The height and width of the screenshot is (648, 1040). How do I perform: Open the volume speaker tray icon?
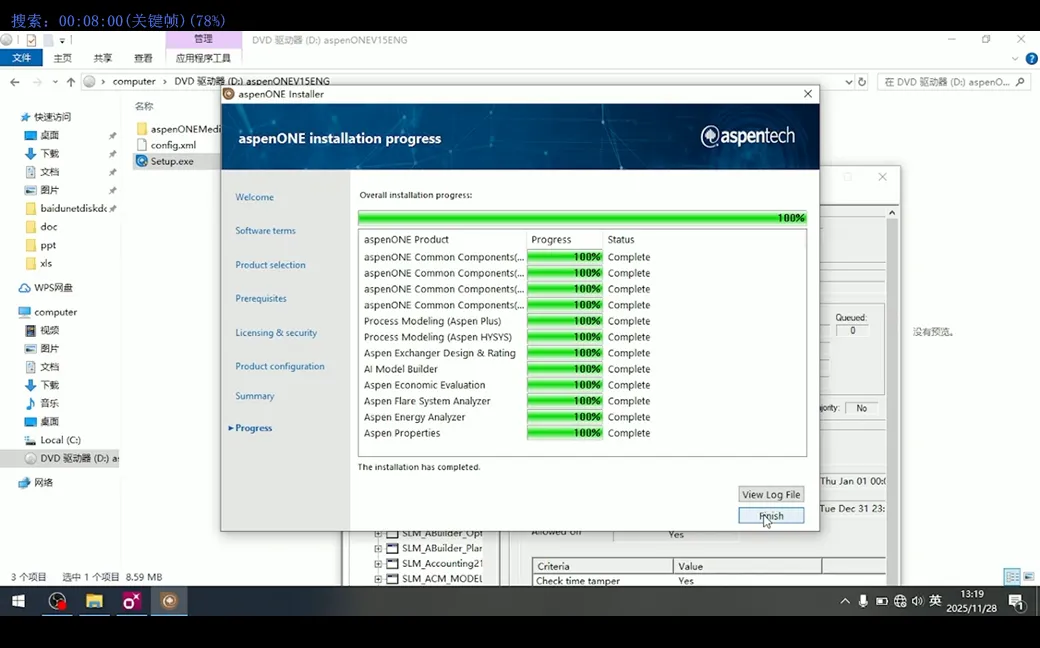point(917,601)
